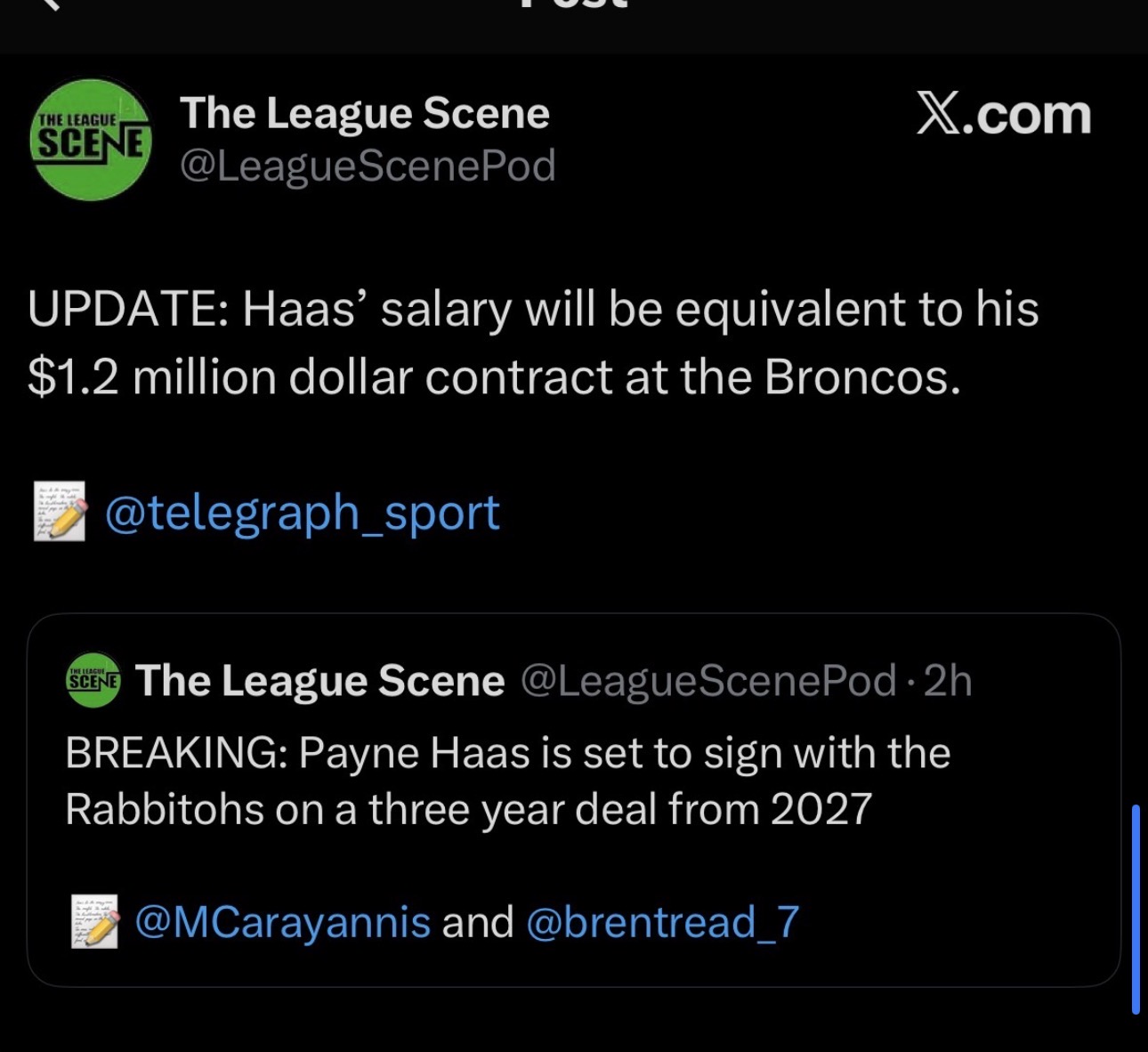Tap the @LeagueScenePod handle in quoted post
Viewport: 1148px width, 1052px height.
point(708,681)
